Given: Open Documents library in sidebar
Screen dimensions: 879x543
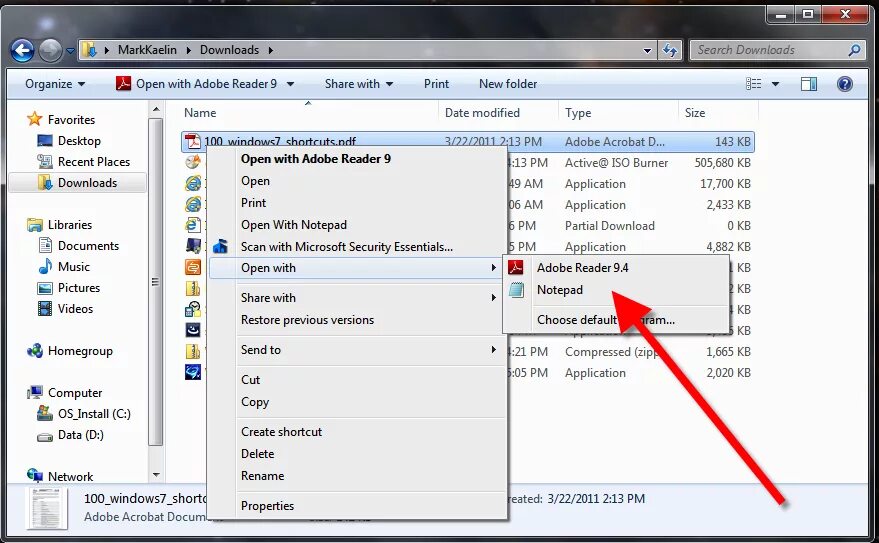Looking at the screenshot, I should [x=88, y=246].
